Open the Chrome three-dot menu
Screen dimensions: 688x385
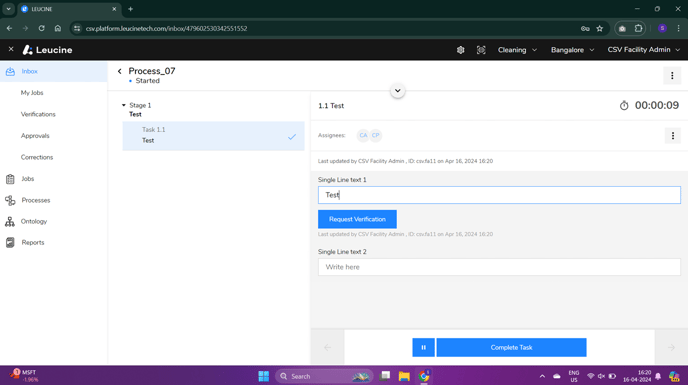point(678,29)
